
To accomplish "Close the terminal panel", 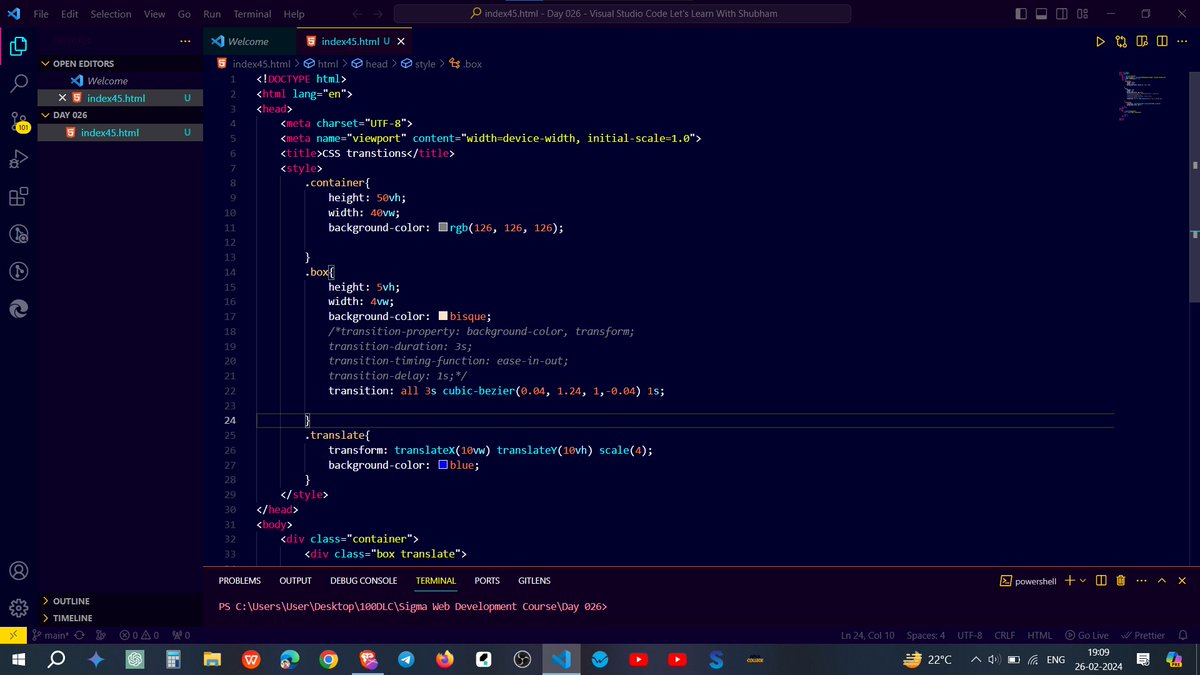I will click(1182, 580).
